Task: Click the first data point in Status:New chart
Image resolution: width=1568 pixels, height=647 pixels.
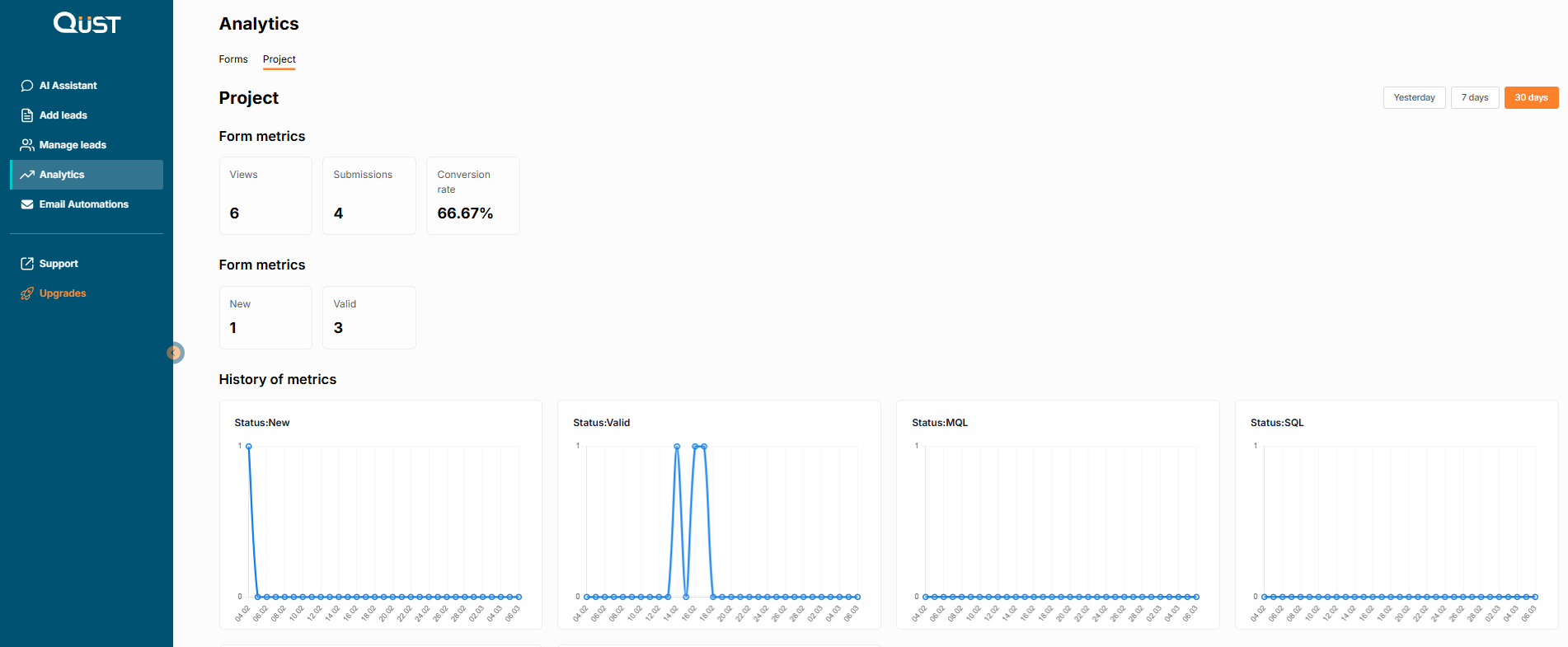Action: point(249,447)
